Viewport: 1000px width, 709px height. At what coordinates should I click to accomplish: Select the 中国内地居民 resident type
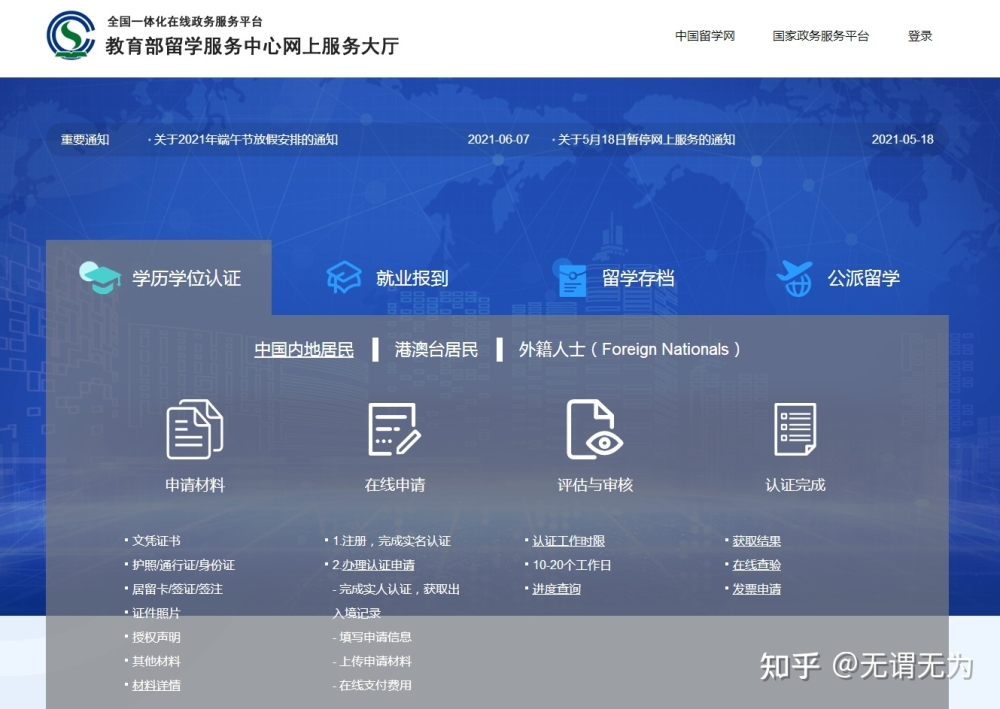[x=304, y=349]
